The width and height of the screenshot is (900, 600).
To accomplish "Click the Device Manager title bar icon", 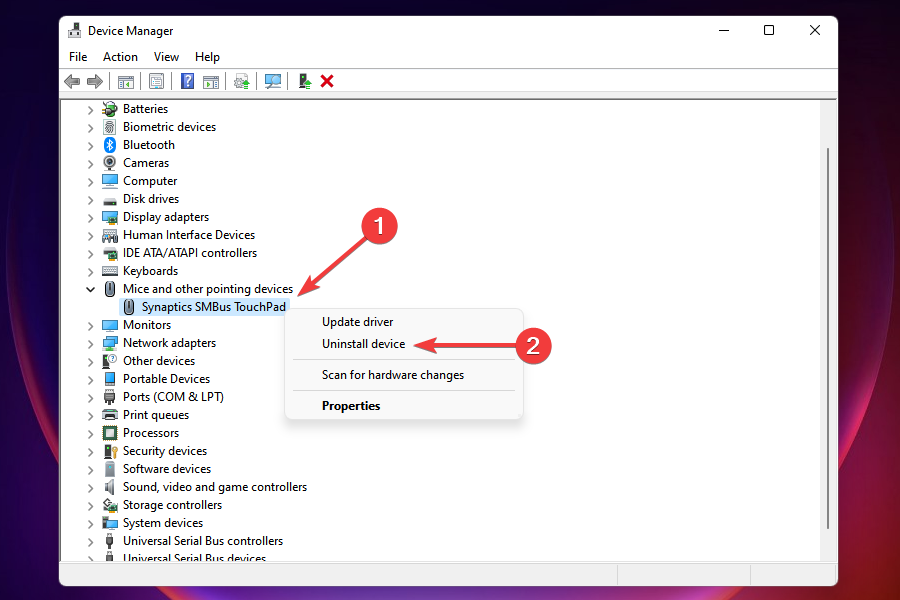I will click(x=75, y=30).
